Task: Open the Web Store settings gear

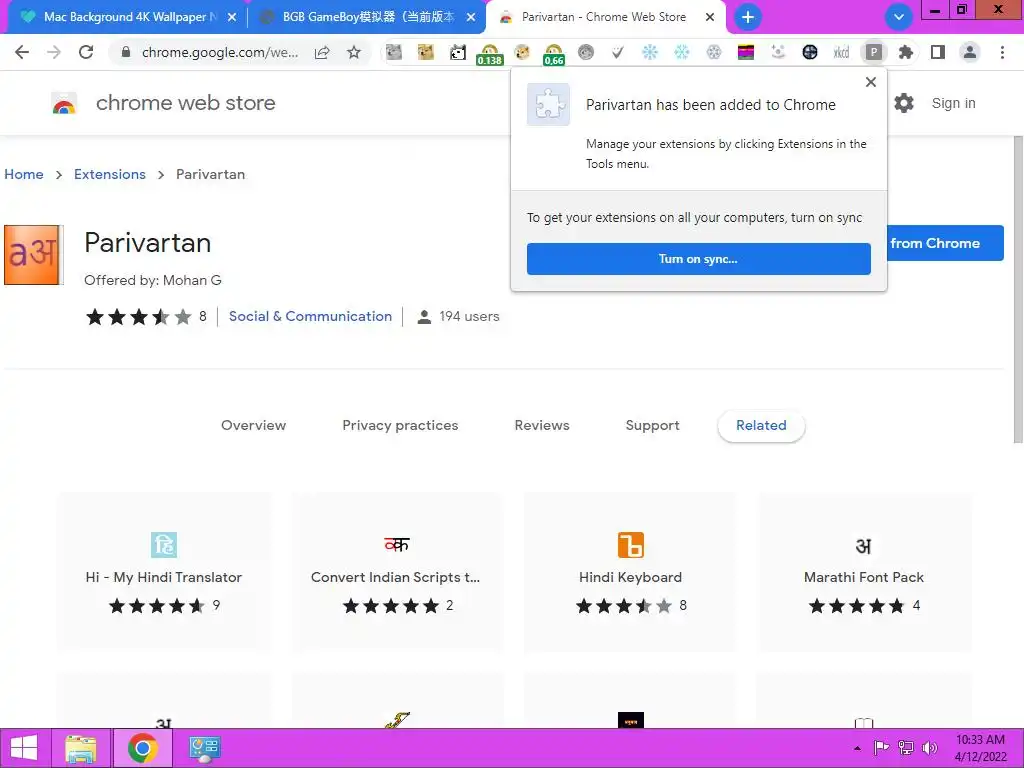Action: (904, 103)
